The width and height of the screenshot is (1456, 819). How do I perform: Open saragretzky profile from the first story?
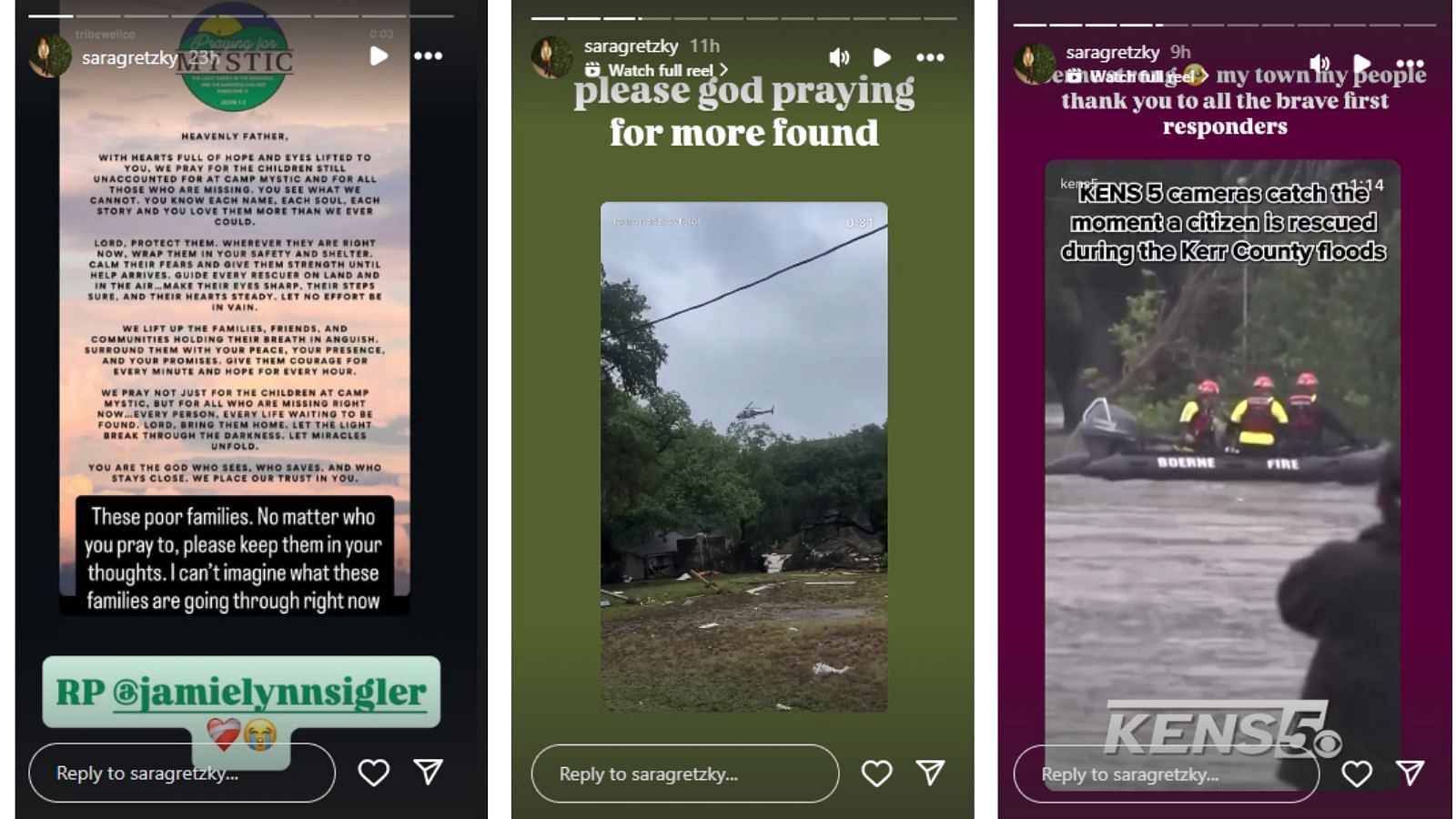[x=129, y=57]
